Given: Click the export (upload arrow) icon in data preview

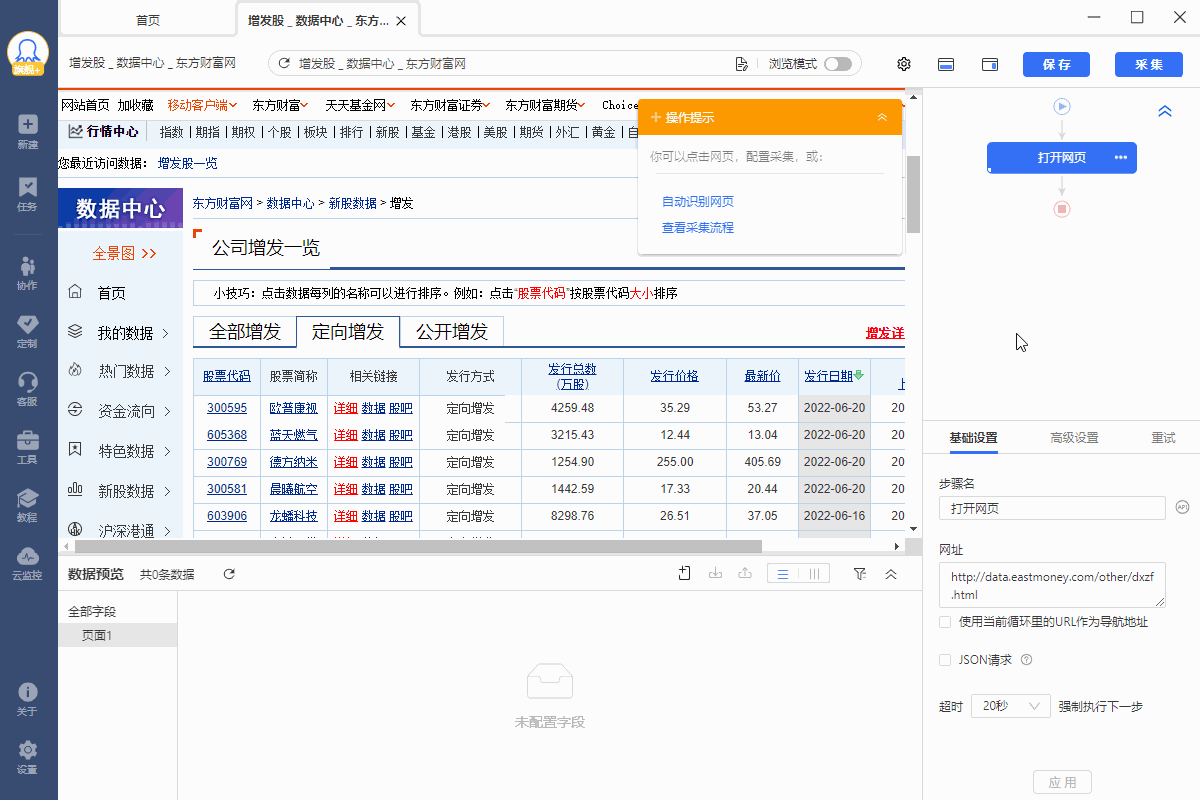Looking at the screenshot, I should (744, 573).
